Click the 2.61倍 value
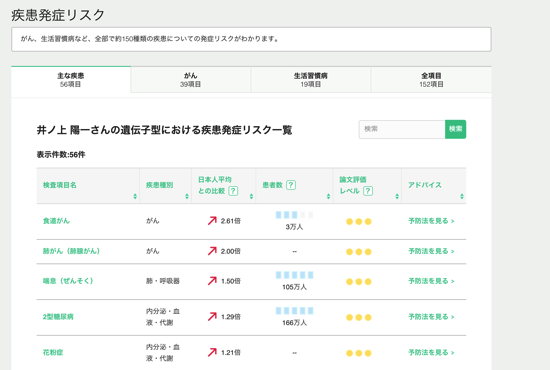550x370 pixels. point(230,221)
